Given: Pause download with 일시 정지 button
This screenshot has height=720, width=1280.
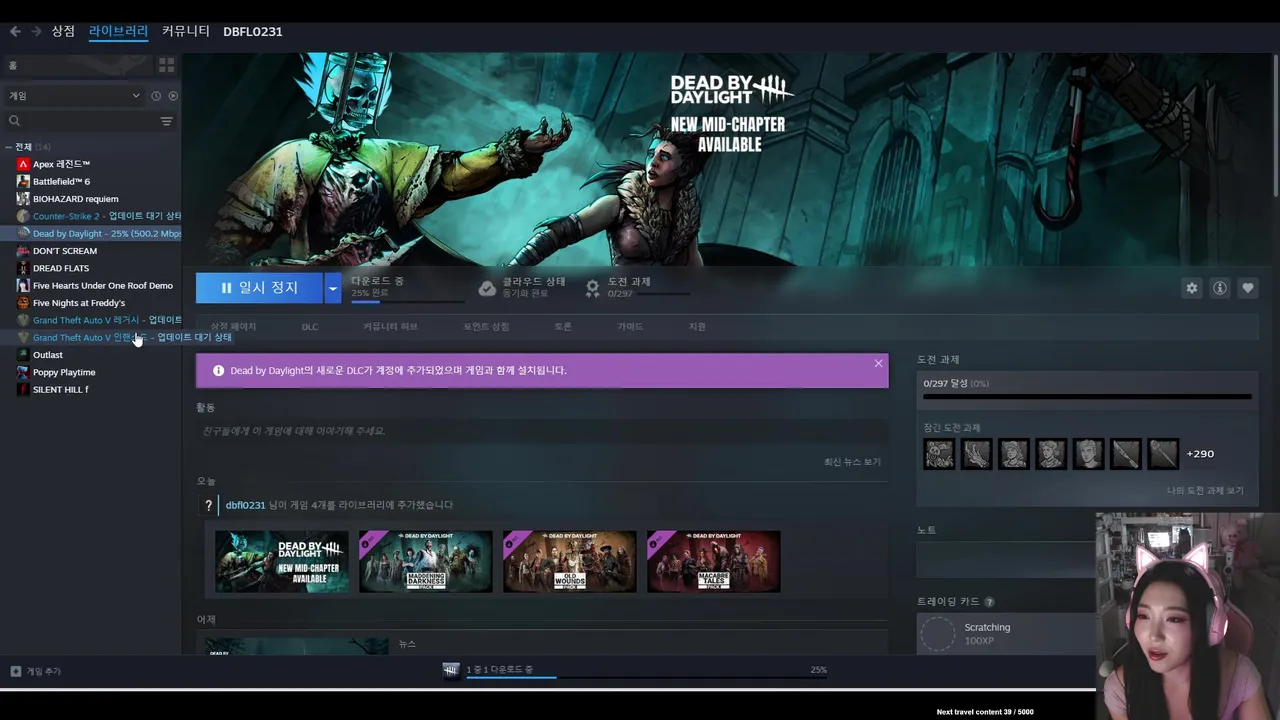Looking at the screenshot, I should pyautogui.click(x=259, y=288).
